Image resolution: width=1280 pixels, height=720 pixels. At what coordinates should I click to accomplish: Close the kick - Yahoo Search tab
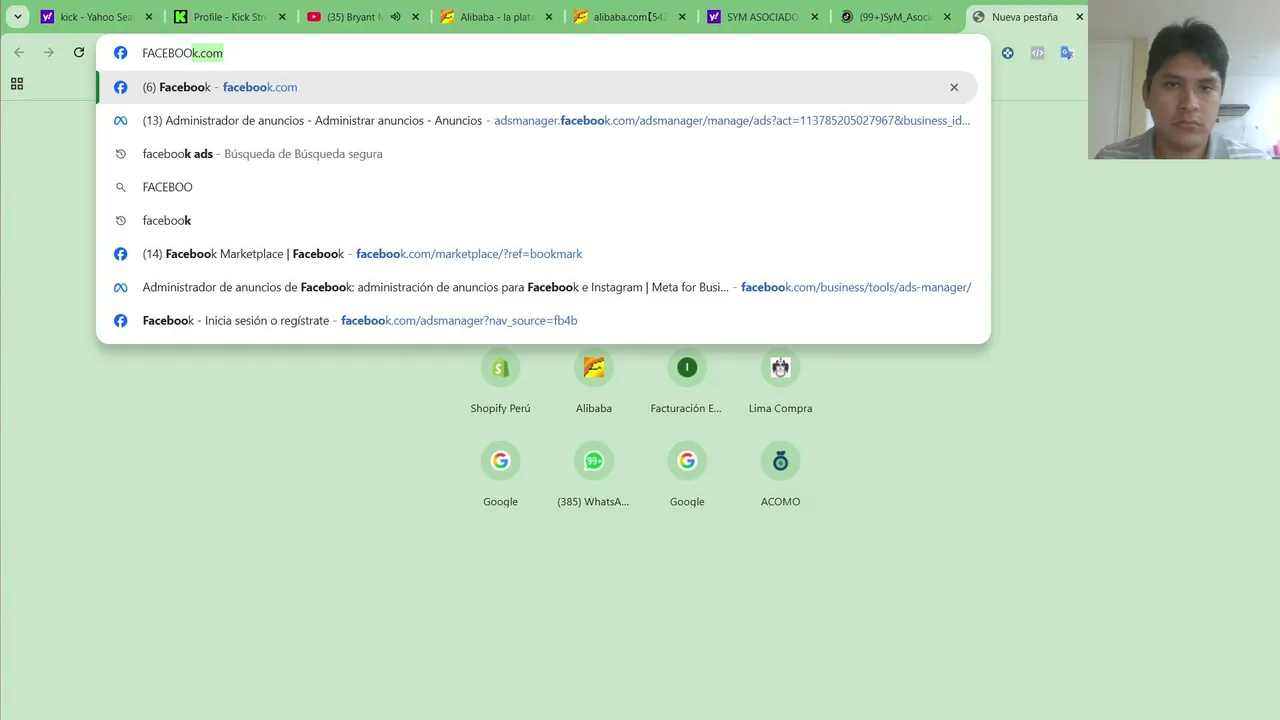[149, 17]
